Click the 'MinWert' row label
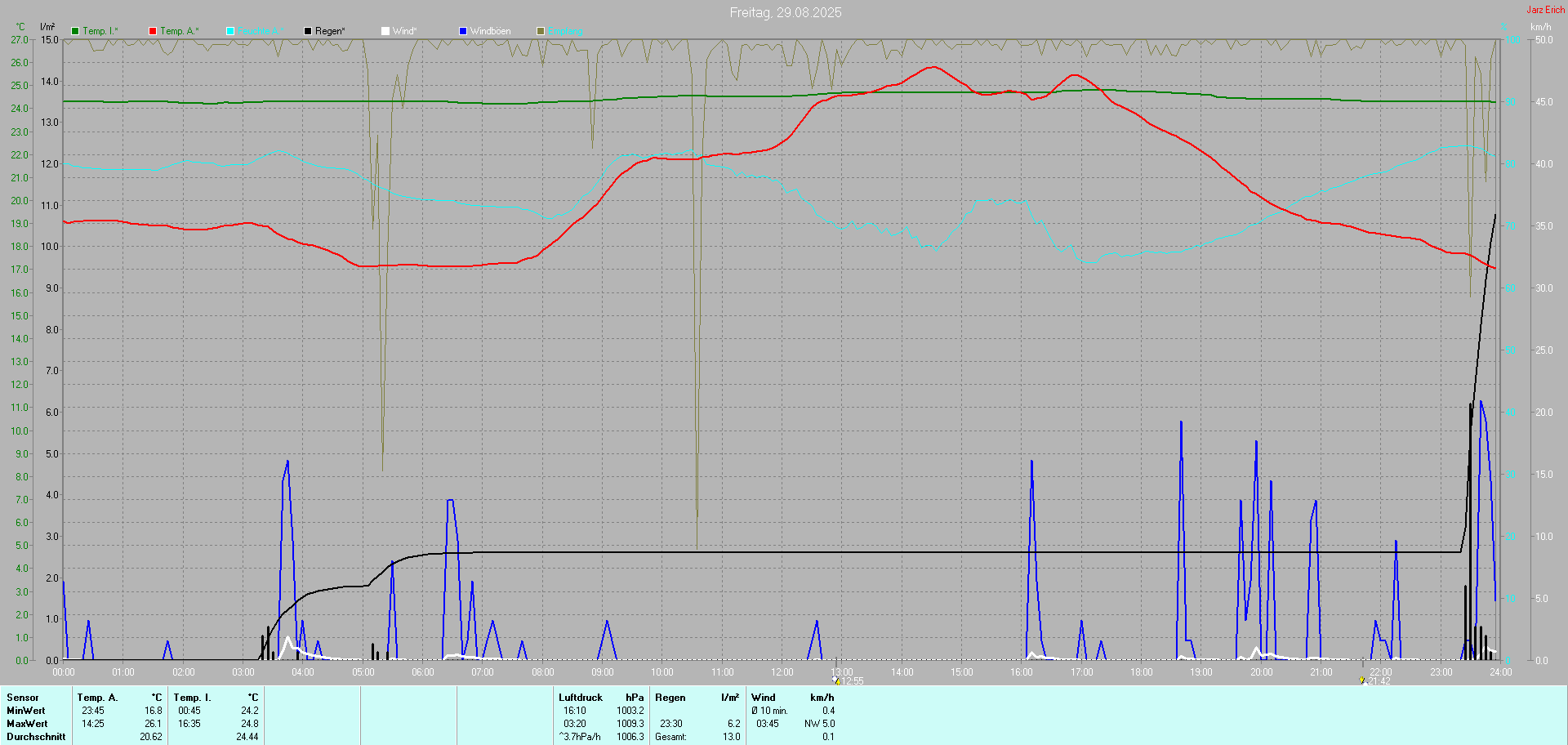This screenshot has height=745, width=1568. click(26, 711)
